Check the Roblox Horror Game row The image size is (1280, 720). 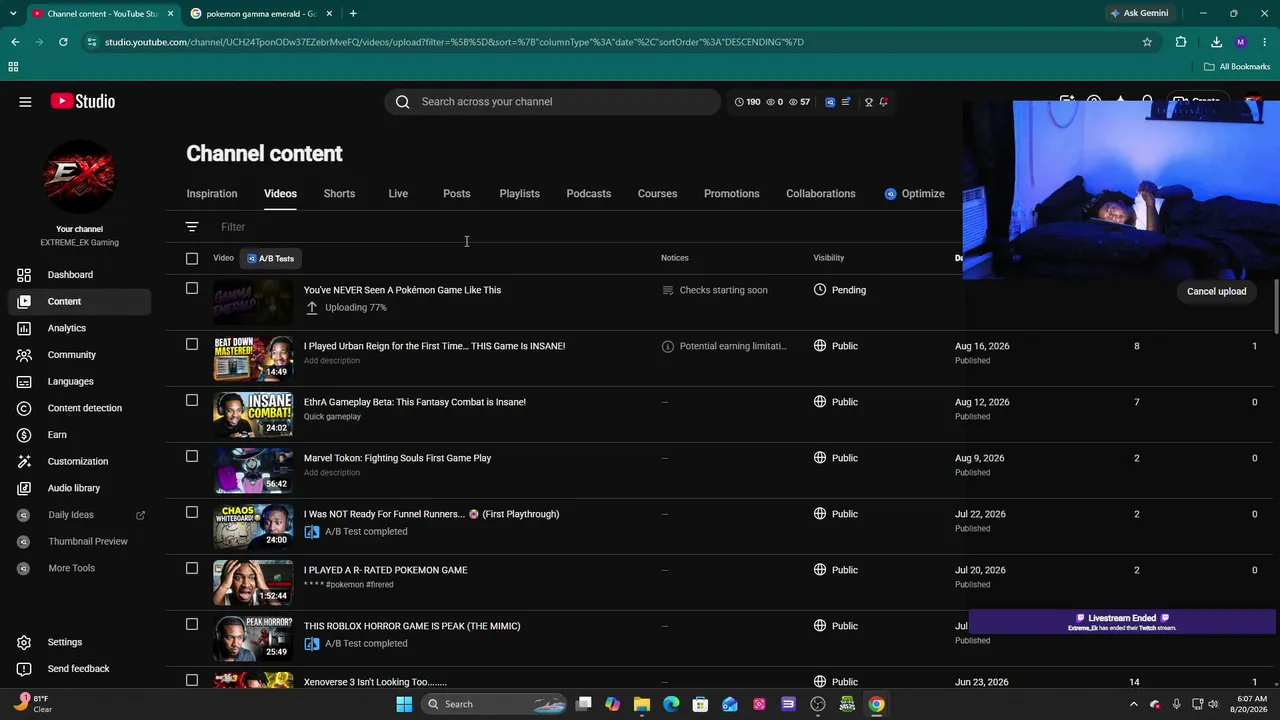click(x=192, y=625)
